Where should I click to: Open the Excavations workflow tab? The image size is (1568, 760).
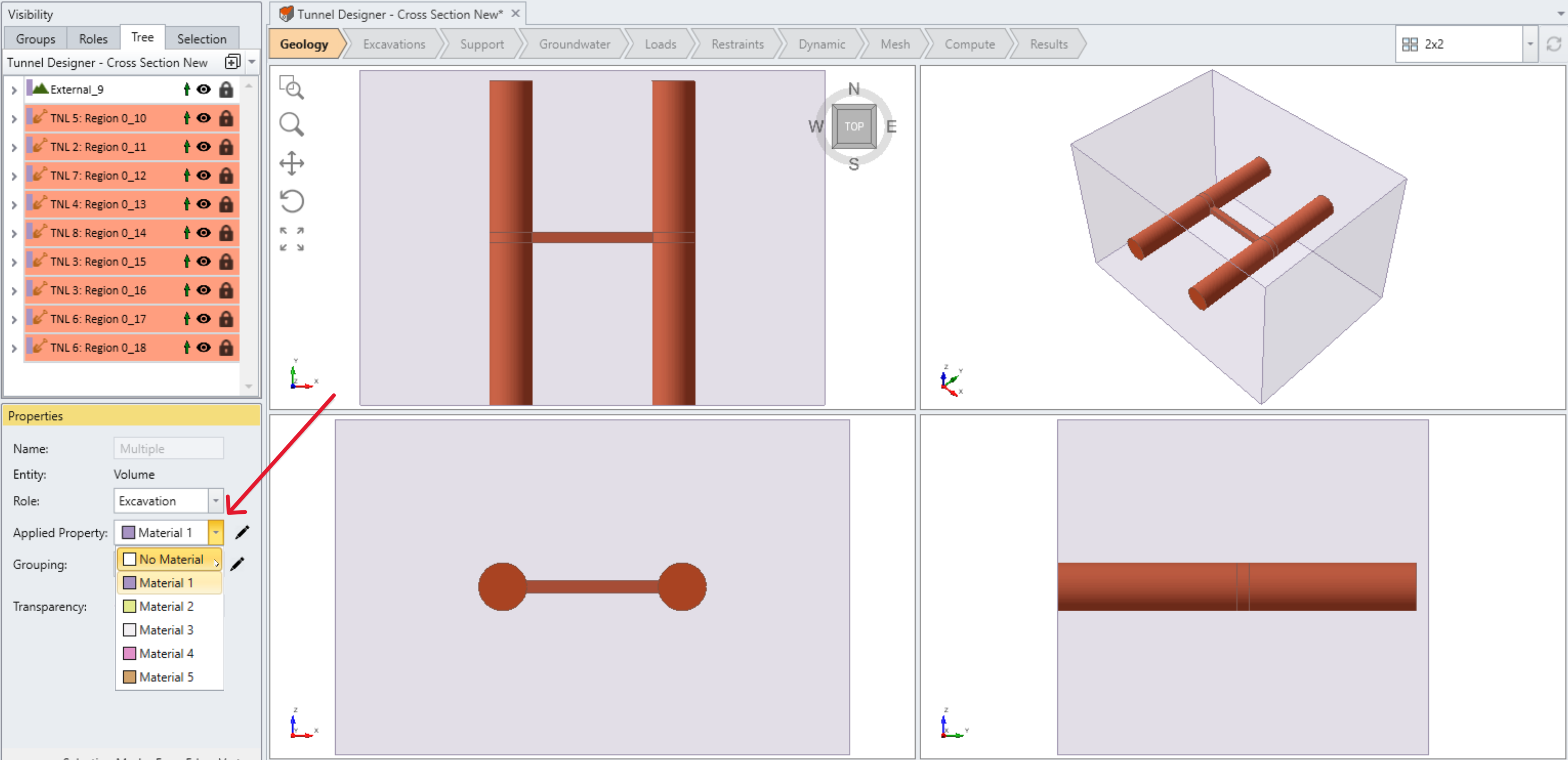[x=394, y=44]
